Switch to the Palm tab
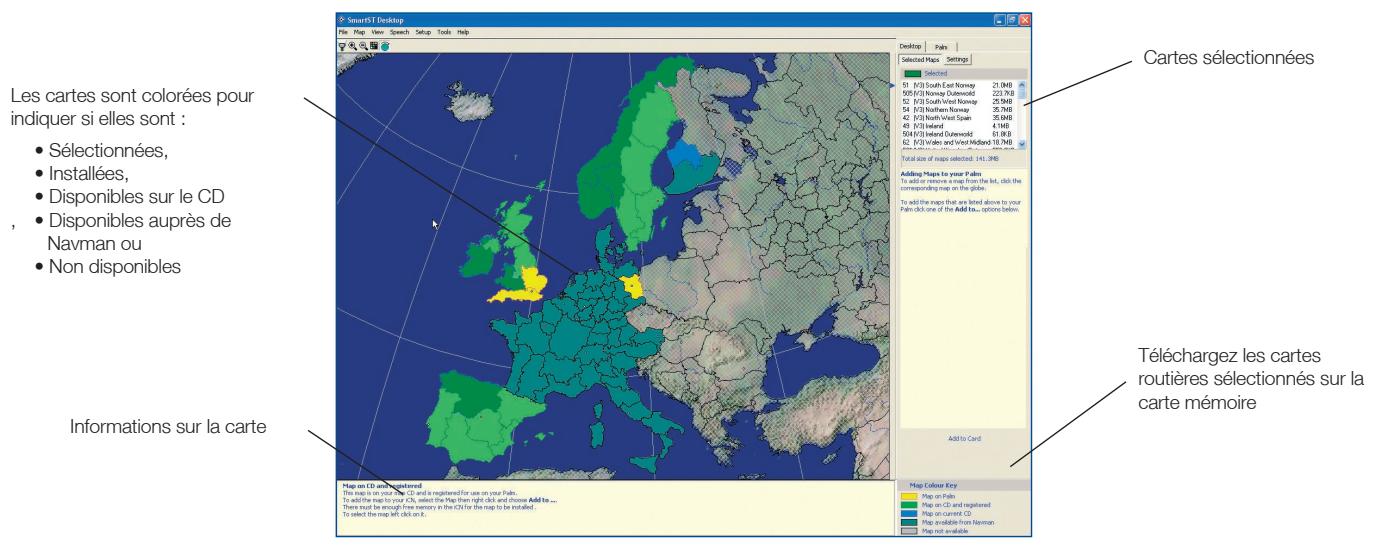 point(942,47)
